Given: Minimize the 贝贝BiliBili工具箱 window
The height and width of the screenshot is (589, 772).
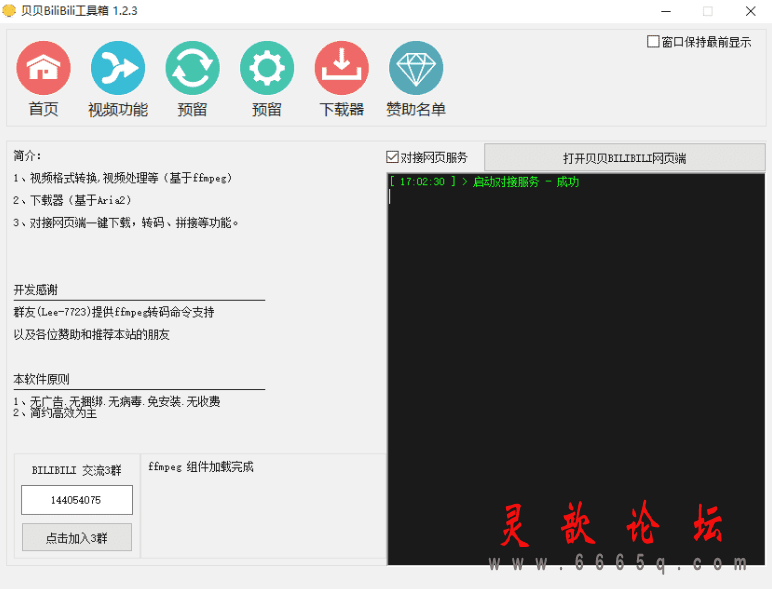Looking at the screenshot, I should (x=666, y=11).
